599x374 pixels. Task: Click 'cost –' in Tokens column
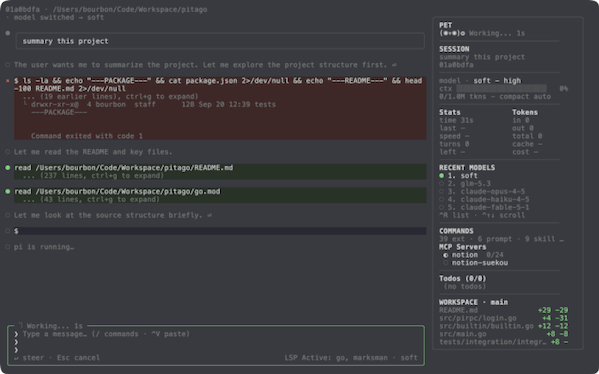[525, 152]
